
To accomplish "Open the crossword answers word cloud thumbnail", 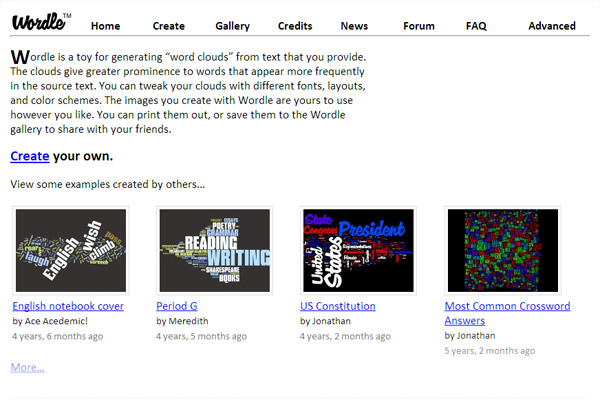I will click(x=503, y=250).
